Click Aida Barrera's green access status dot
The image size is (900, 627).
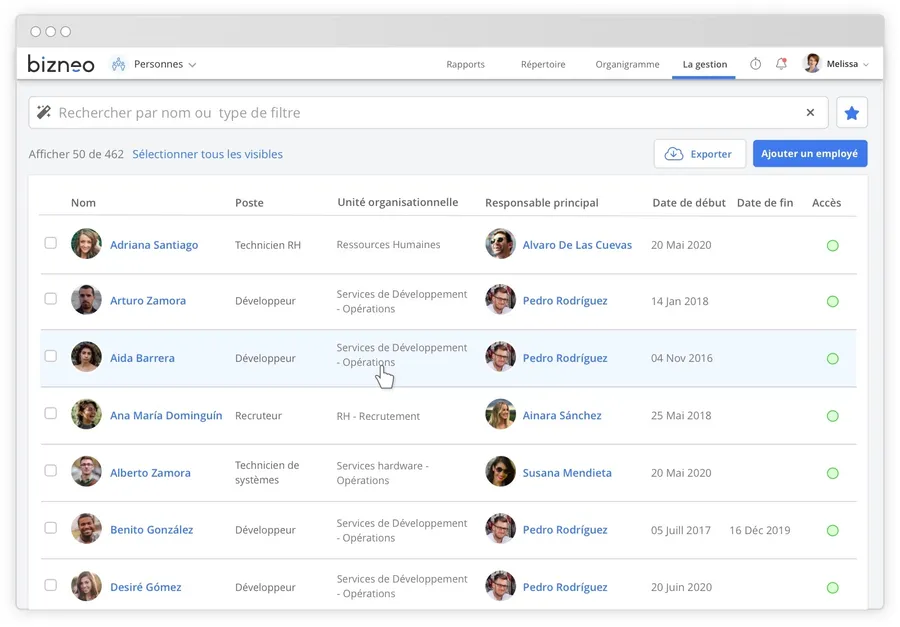pyautogui.click(x=832, y=359)
